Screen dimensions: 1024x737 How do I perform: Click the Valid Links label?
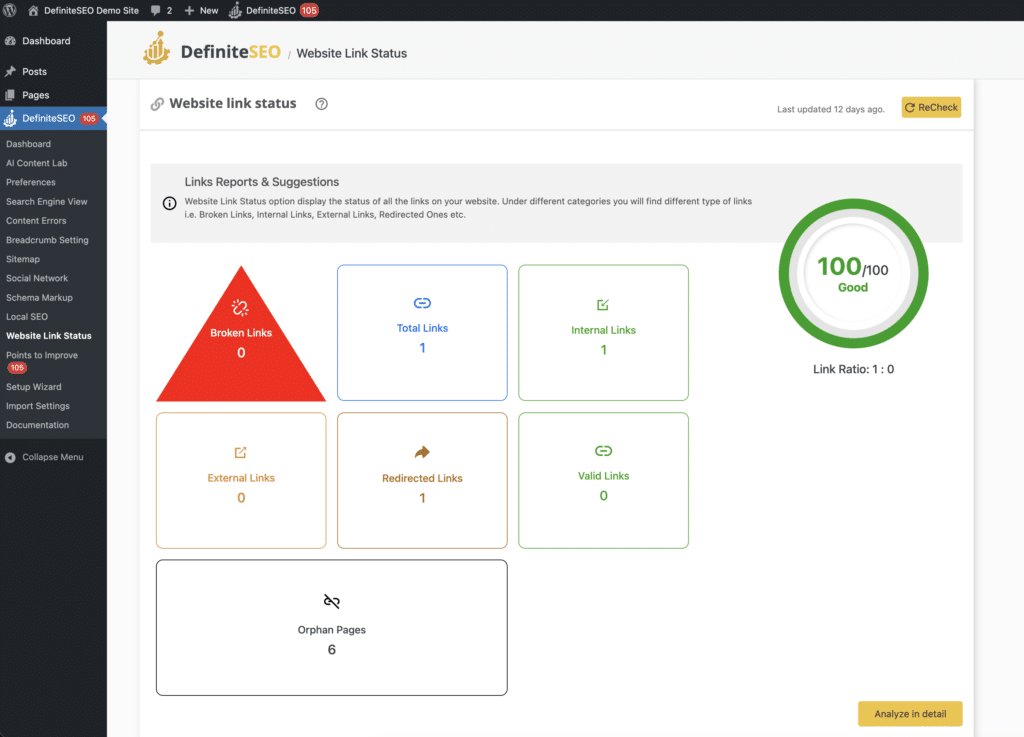tap(603, 476)
